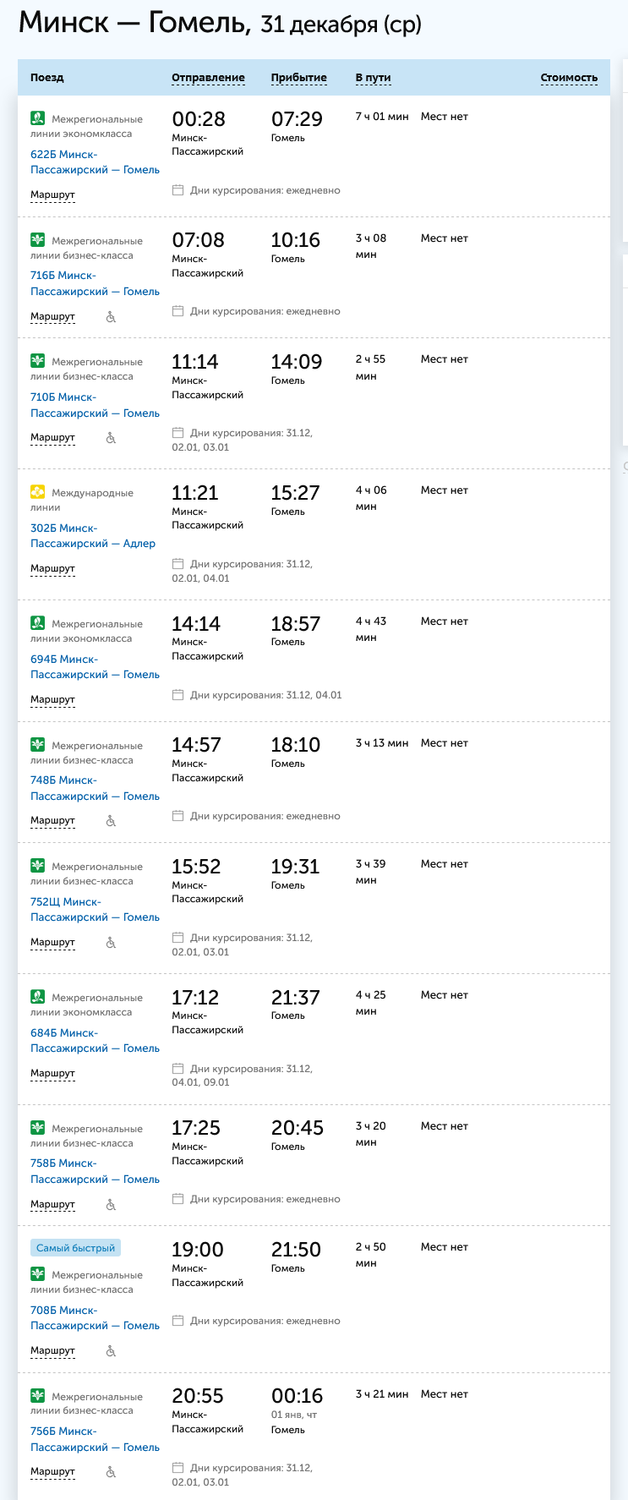The width and height of the screenshot is (628, 1500).
Task: Expand Маршрут for train 622Б
Action: (52, 195)
